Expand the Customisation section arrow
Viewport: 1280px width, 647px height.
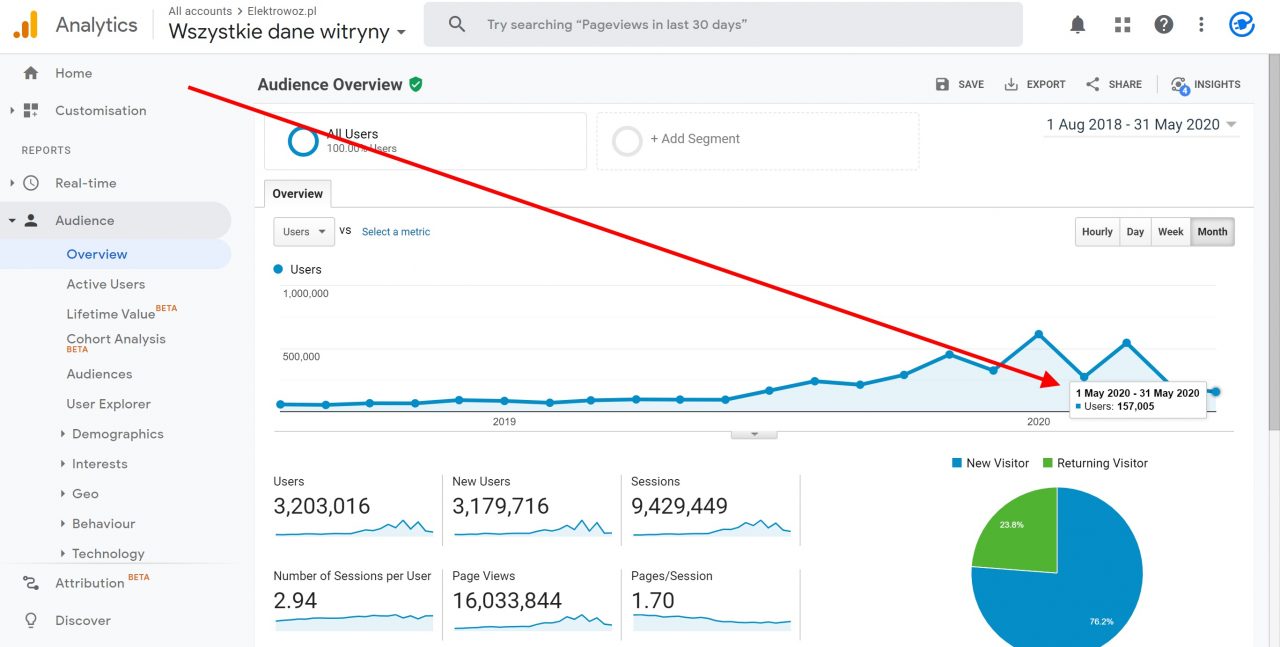pyautogui.click(x=12, y=111)
